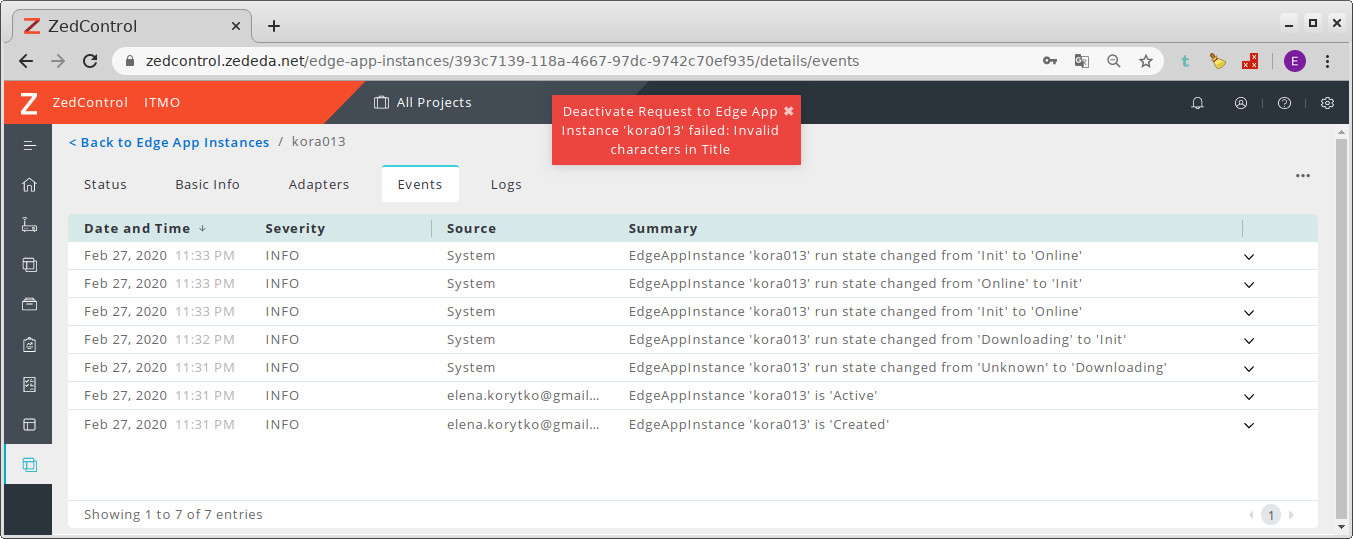Open the settings gear in ZedControl header

(1327, 103)
